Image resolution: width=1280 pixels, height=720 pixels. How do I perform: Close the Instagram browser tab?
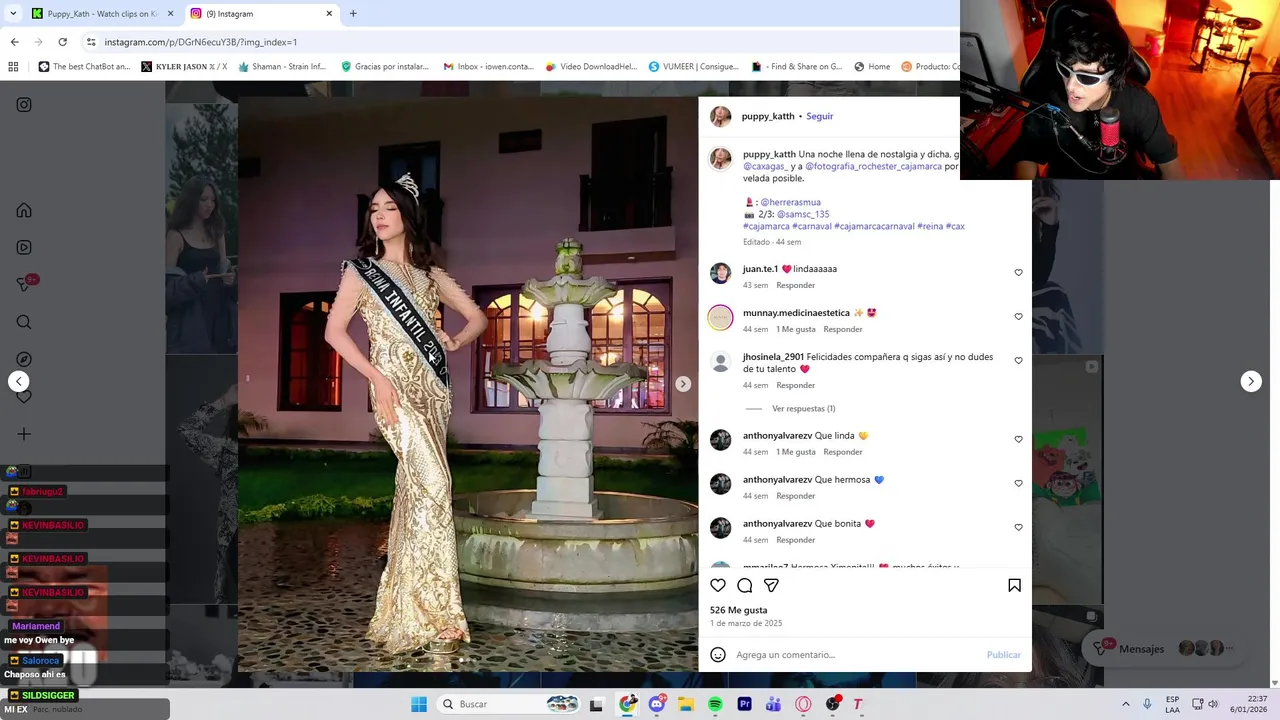329,14
